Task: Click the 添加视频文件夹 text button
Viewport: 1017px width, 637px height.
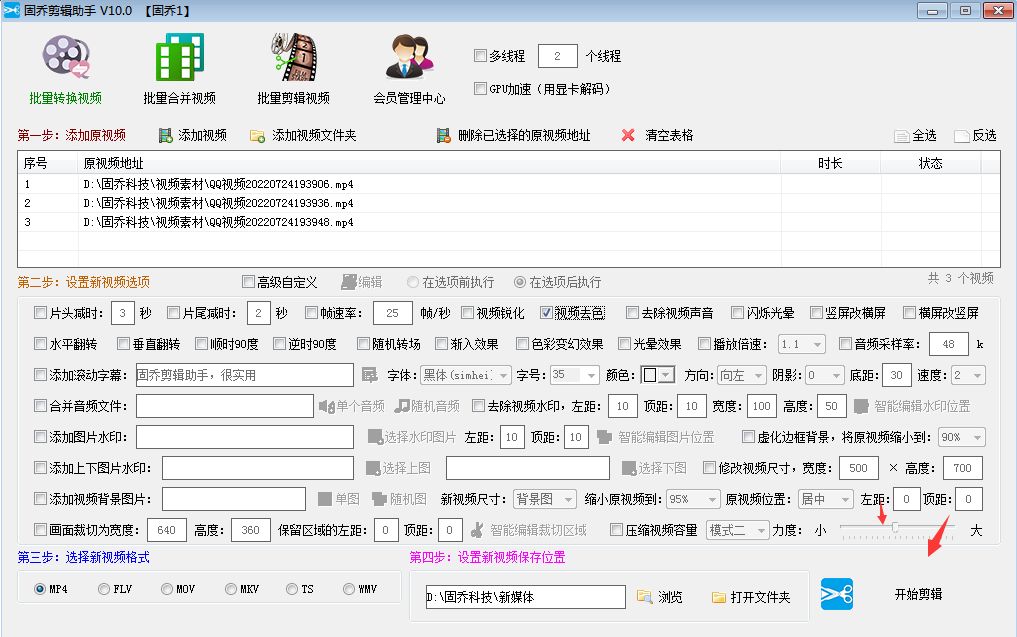Action: click(314, 136)
